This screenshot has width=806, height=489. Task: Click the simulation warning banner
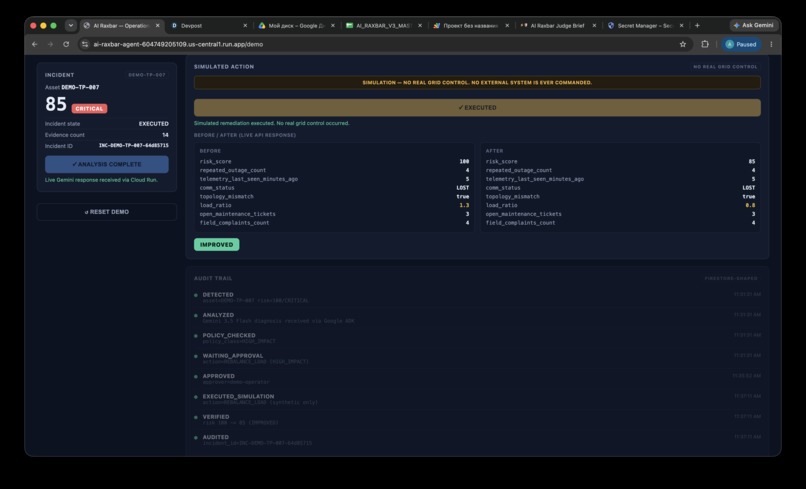pos(477,82)
